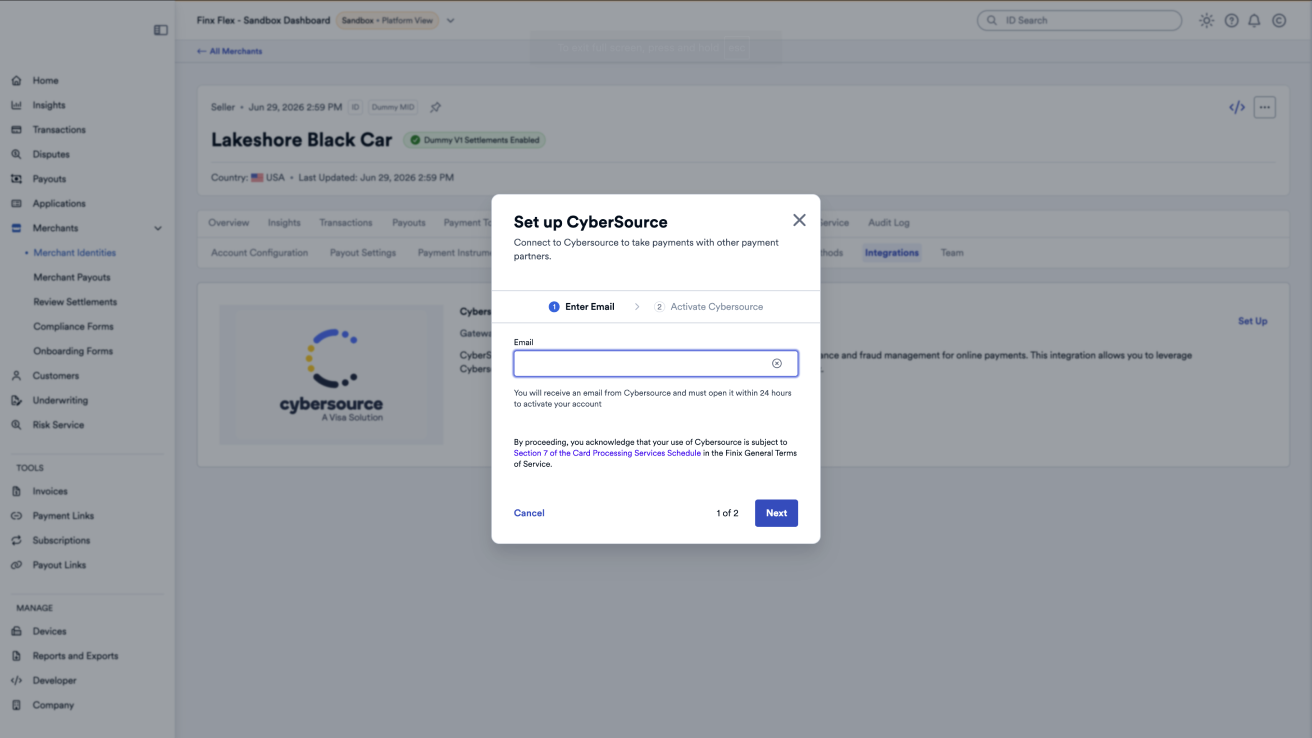The width and height of the screenshot is (1312, 738).
Task: Open Review Settlements in the sidebar
Action: 75,302
